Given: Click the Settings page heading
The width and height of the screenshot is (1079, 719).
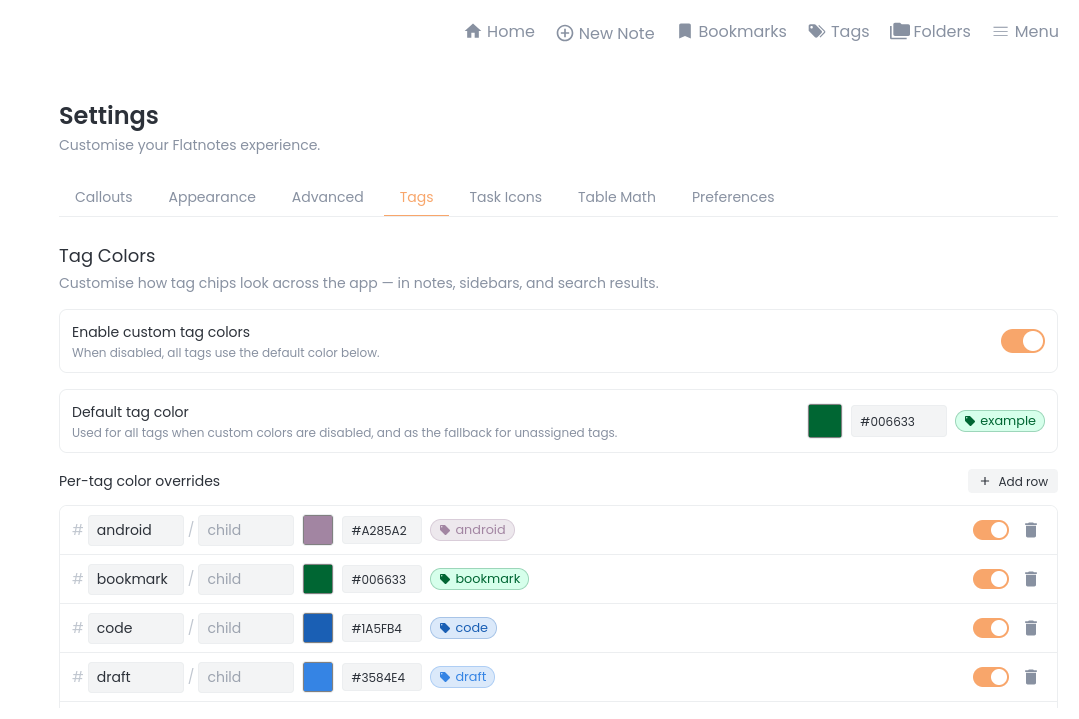Looking at the screenshot, I should click(x=109, y=116).
